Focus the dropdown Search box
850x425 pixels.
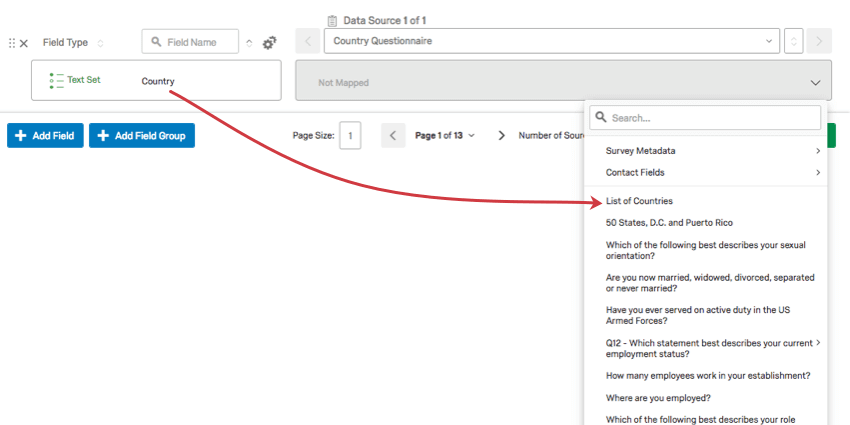point(705,118)
